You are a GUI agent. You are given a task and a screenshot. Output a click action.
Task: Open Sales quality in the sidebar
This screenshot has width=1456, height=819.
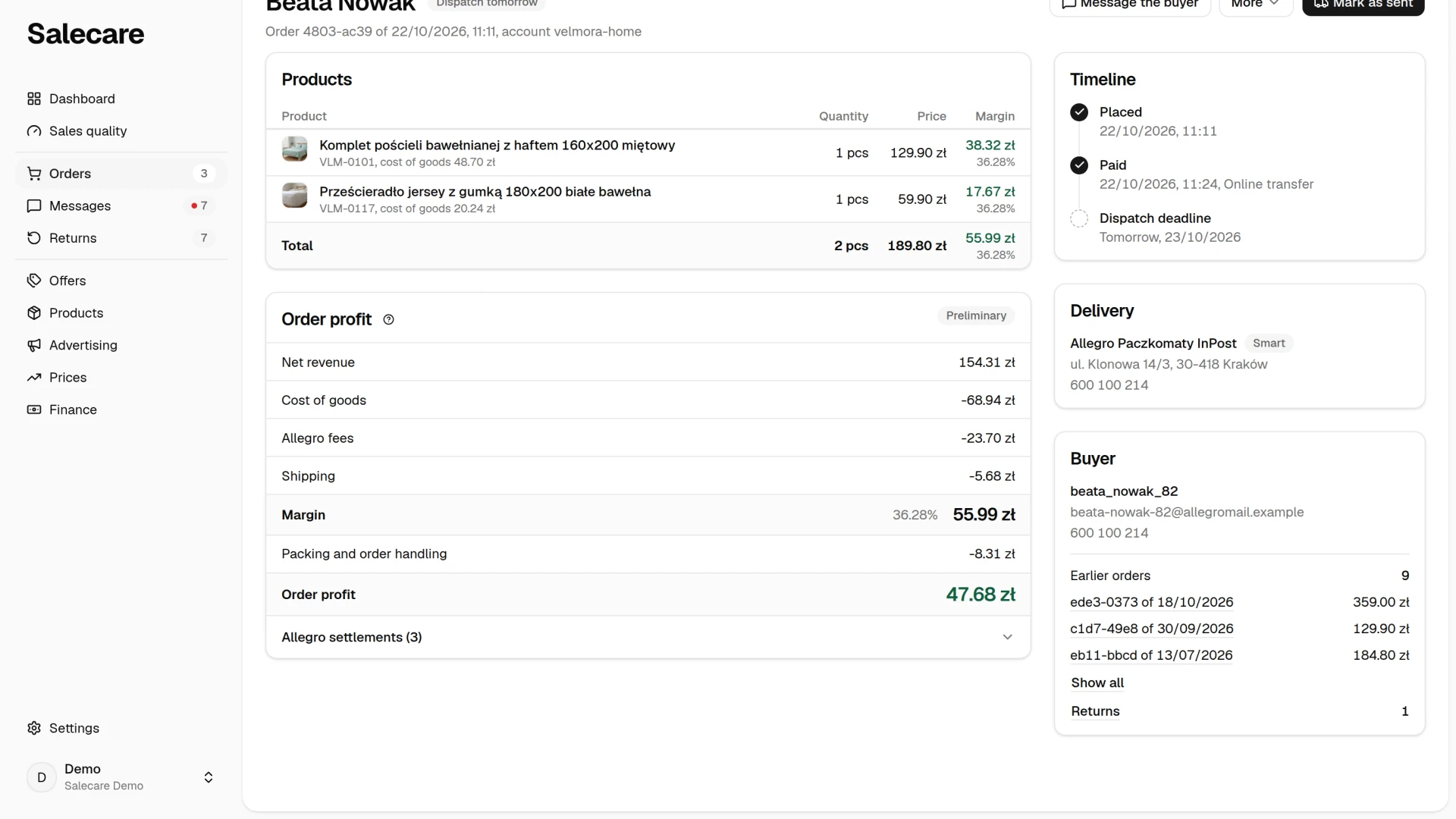[x=121, y=131]
